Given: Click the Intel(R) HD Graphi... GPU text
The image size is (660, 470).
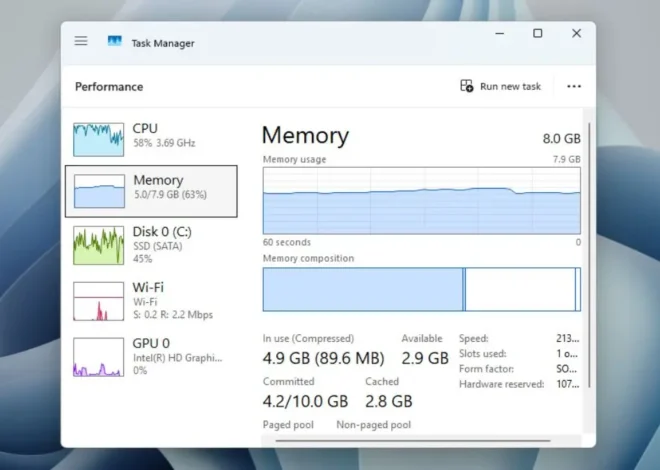Looking at the screenshot, I should tap(177, 358).
